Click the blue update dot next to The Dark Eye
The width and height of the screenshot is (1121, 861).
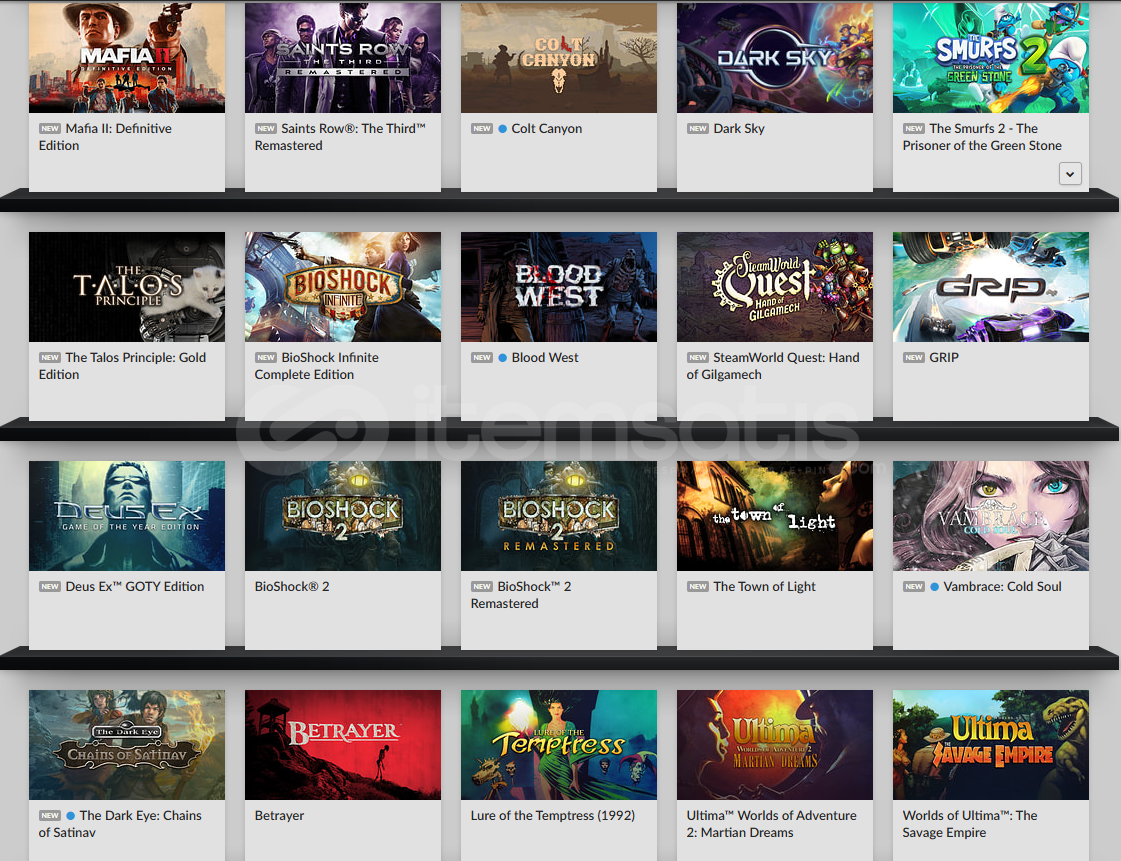(x=71, y=815)
